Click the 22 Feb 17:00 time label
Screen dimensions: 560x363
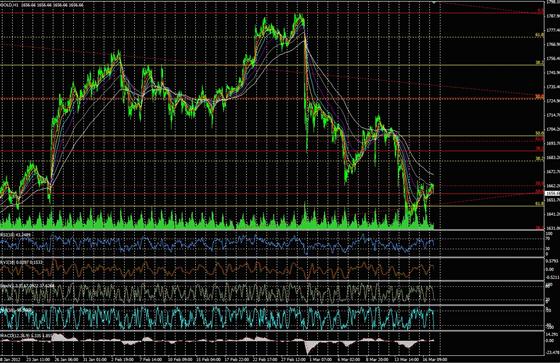pos(264,359)
